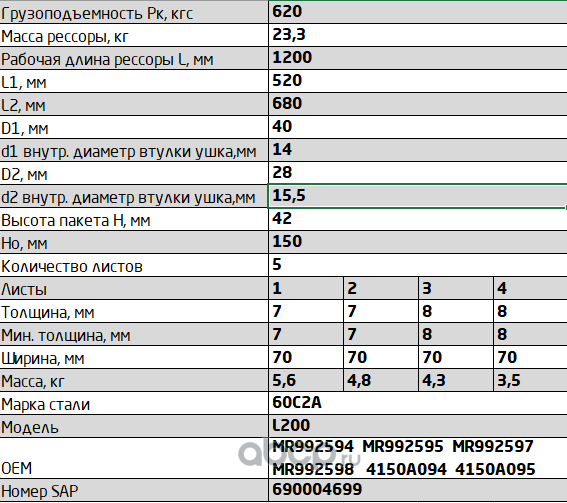Select the Высота пакета H value 42
This screenshot has height=503, width=567.
point(418,219)
